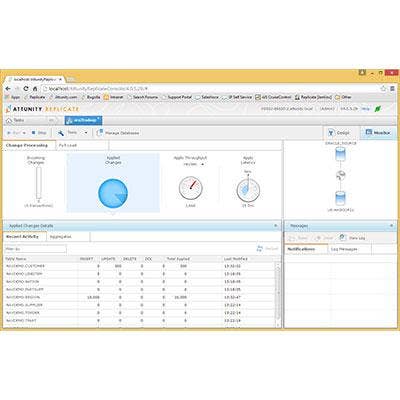Open the Support Portal bookmark
Screen dimensions: 400x400
click(177, 97)
